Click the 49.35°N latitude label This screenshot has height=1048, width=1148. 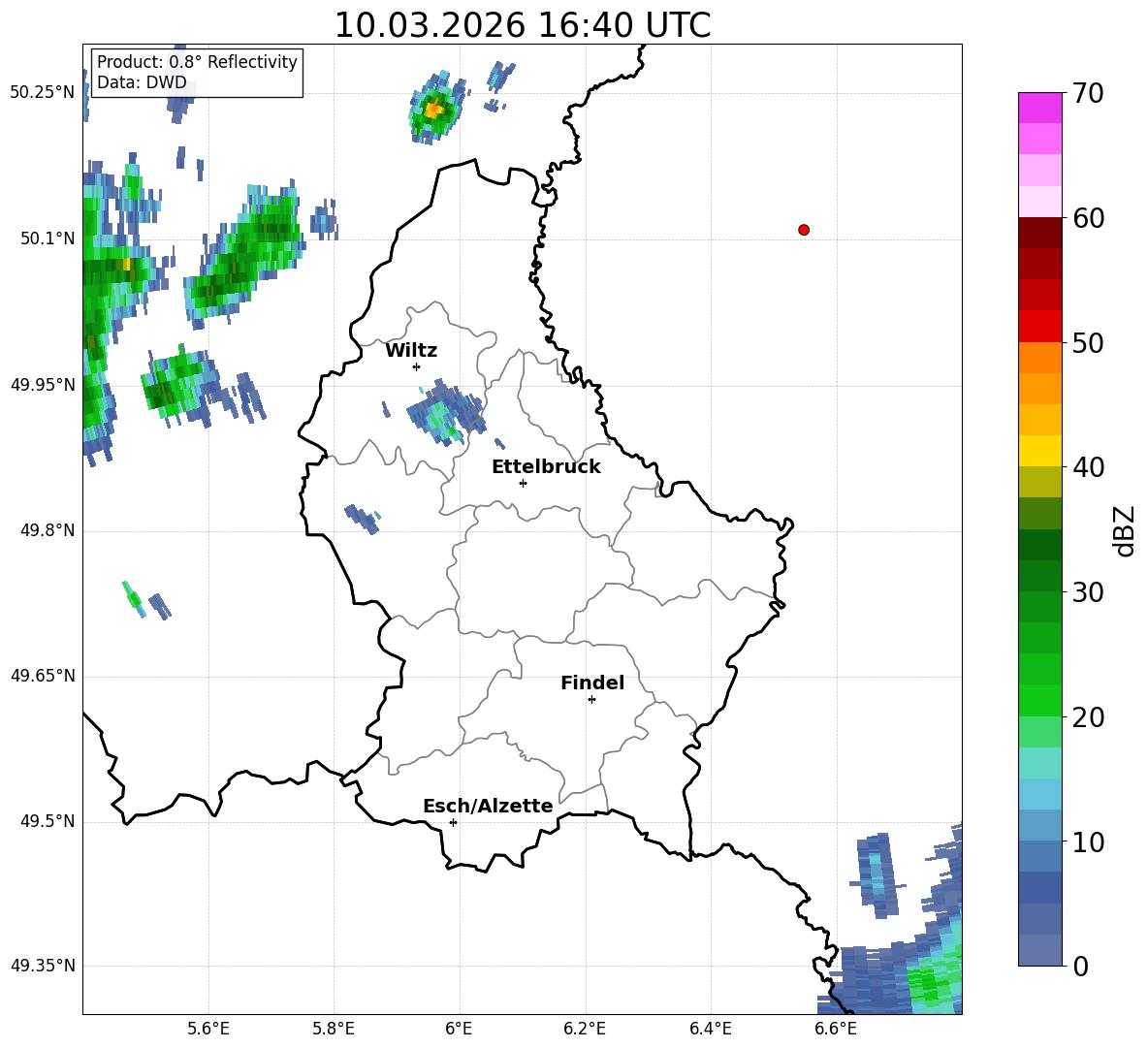point(43,966)
